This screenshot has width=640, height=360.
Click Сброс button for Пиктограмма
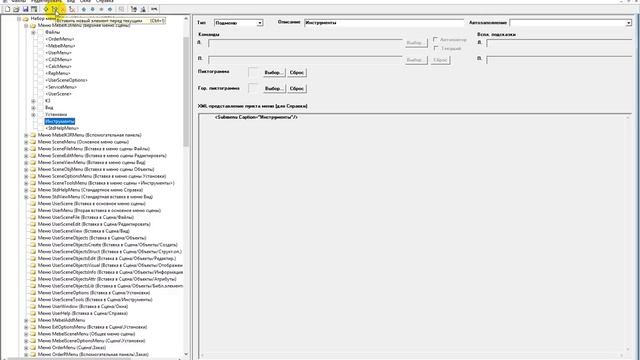[x=297, y=72]
